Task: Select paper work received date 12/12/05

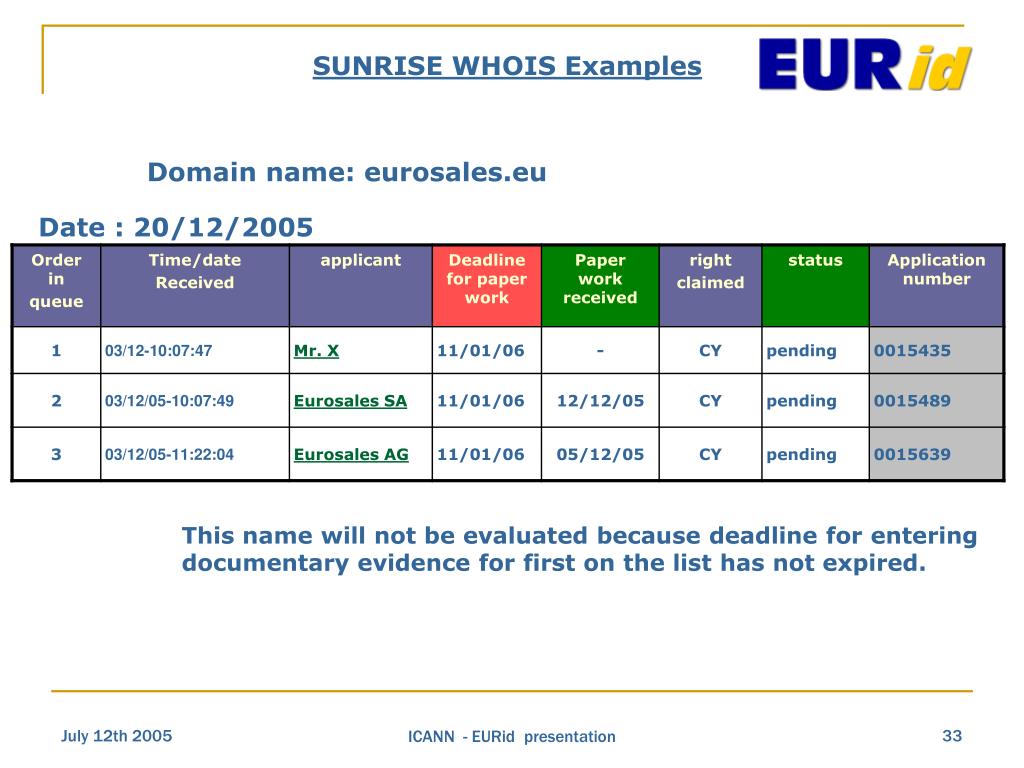Action: (600, 401)
